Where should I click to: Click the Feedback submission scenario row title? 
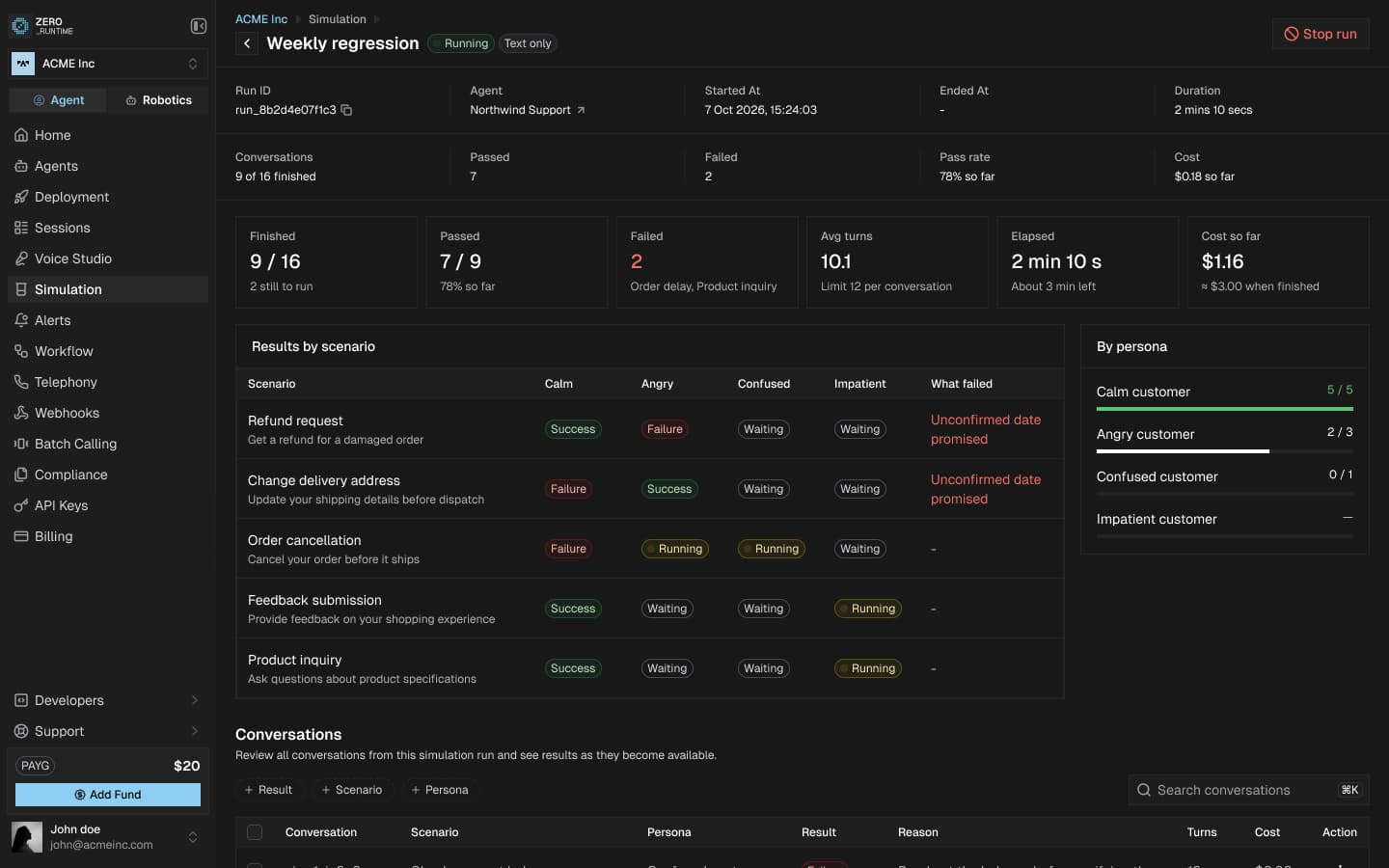[x=314, y=600]
